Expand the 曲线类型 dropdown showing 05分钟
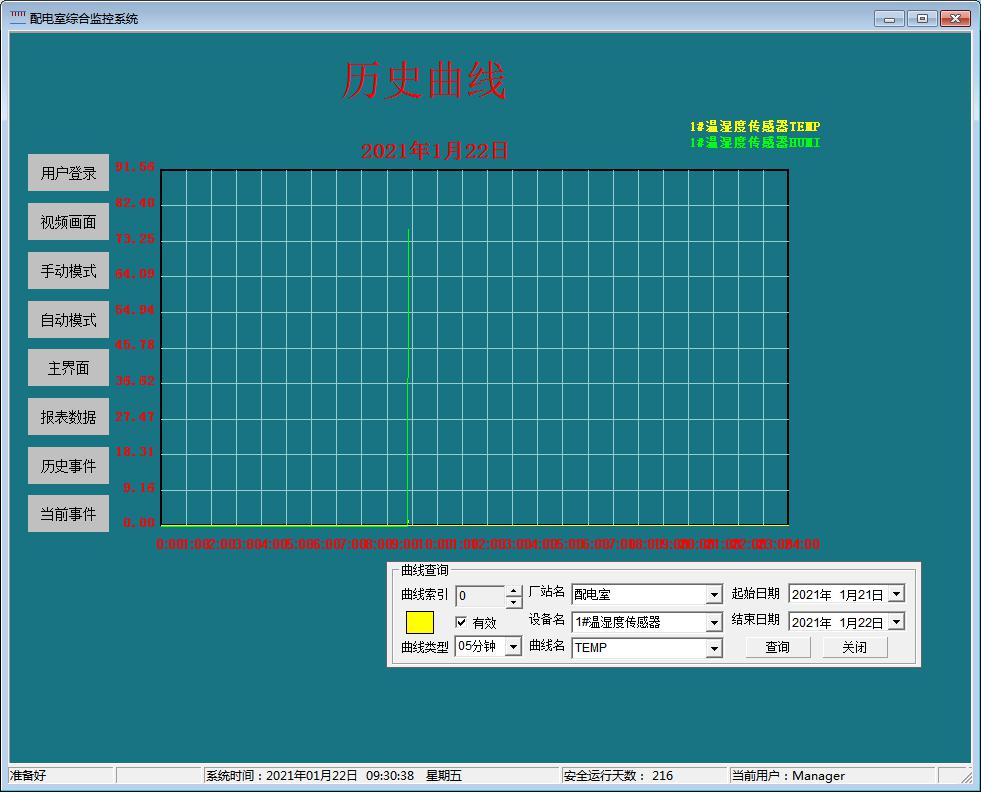This screenshot has height=792, width=981. tap(513, 647)
